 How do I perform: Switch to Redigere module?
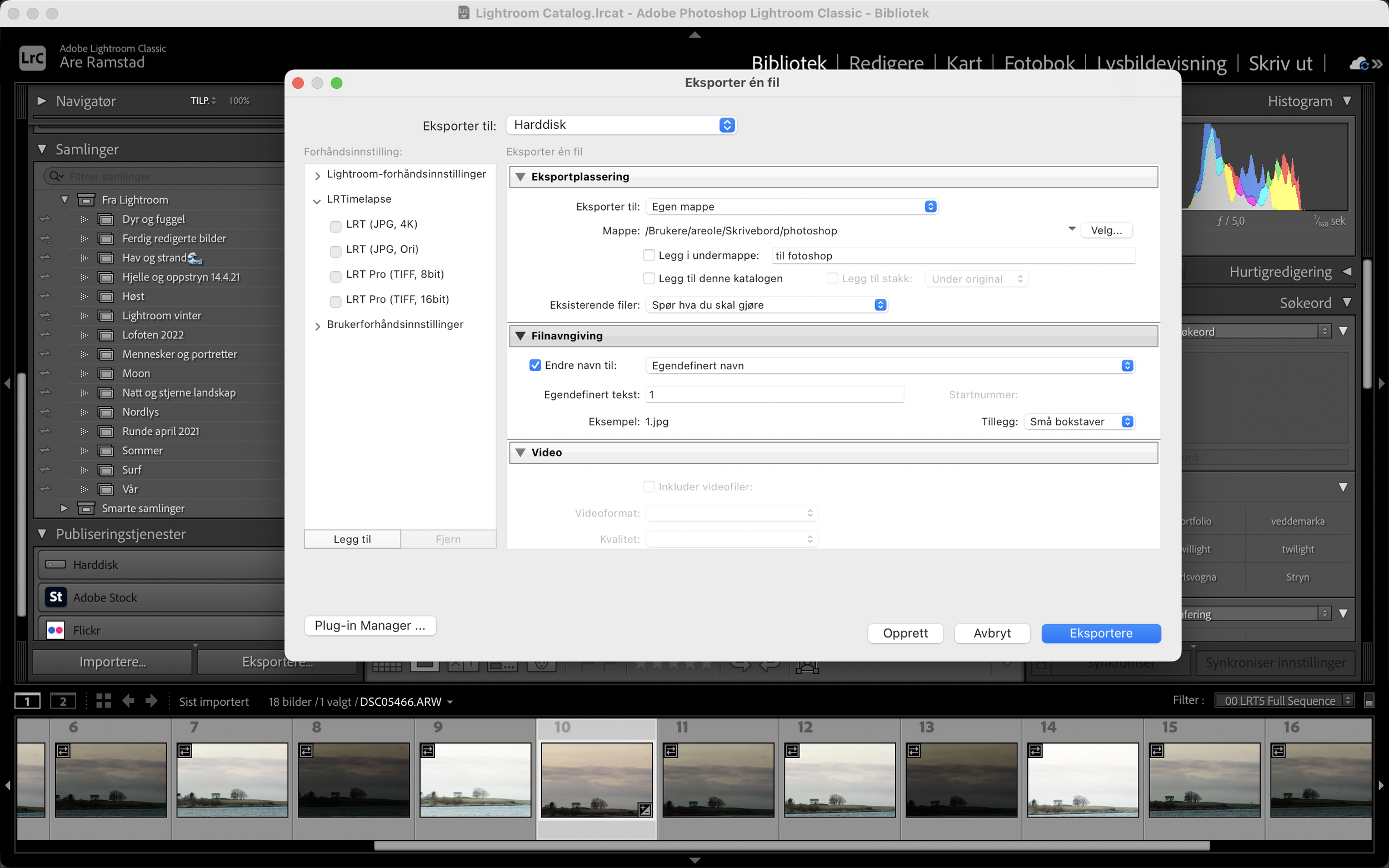pos(886,63)
